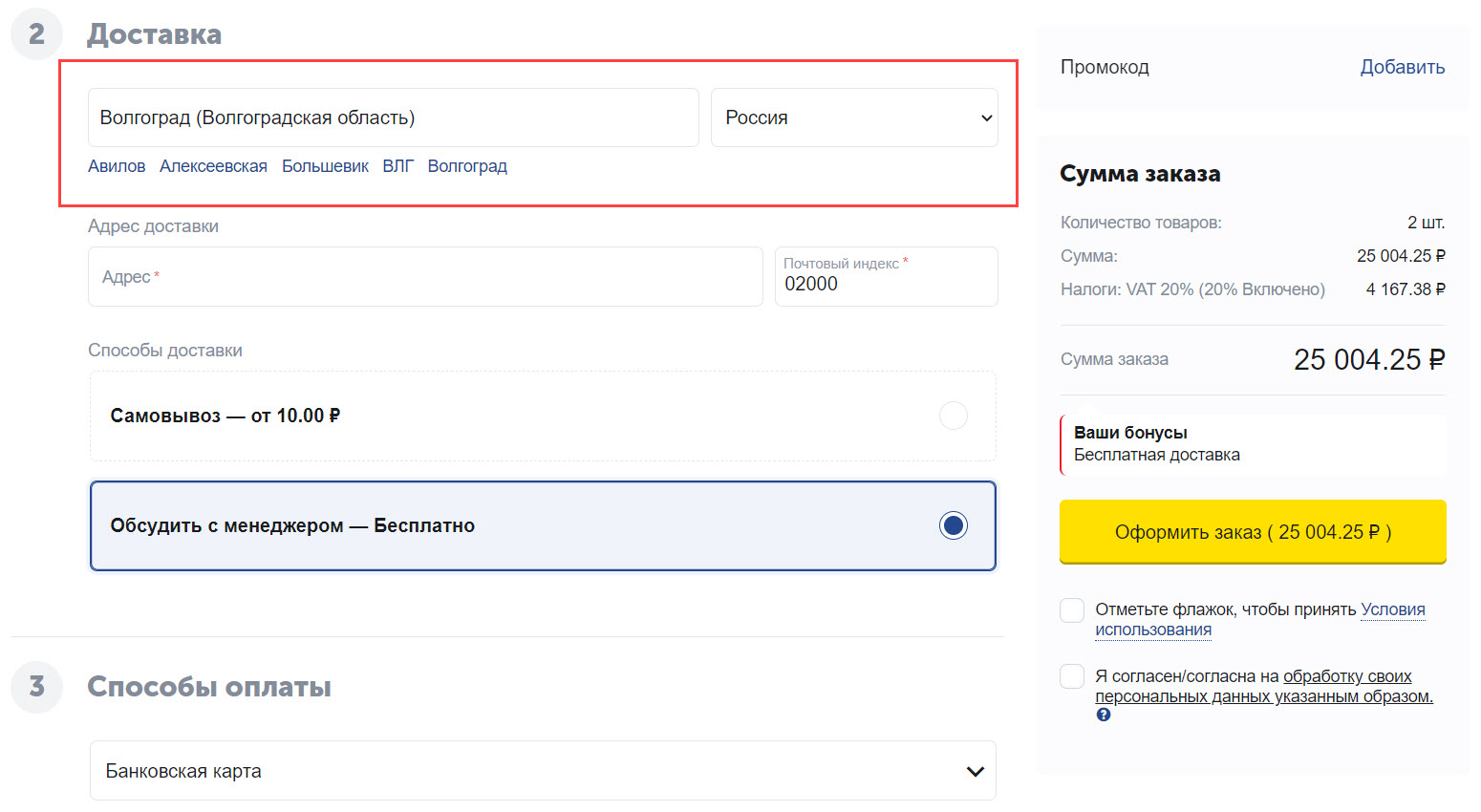
Task: Open the Россия country dropdown
Action: (x=854, y=118)
